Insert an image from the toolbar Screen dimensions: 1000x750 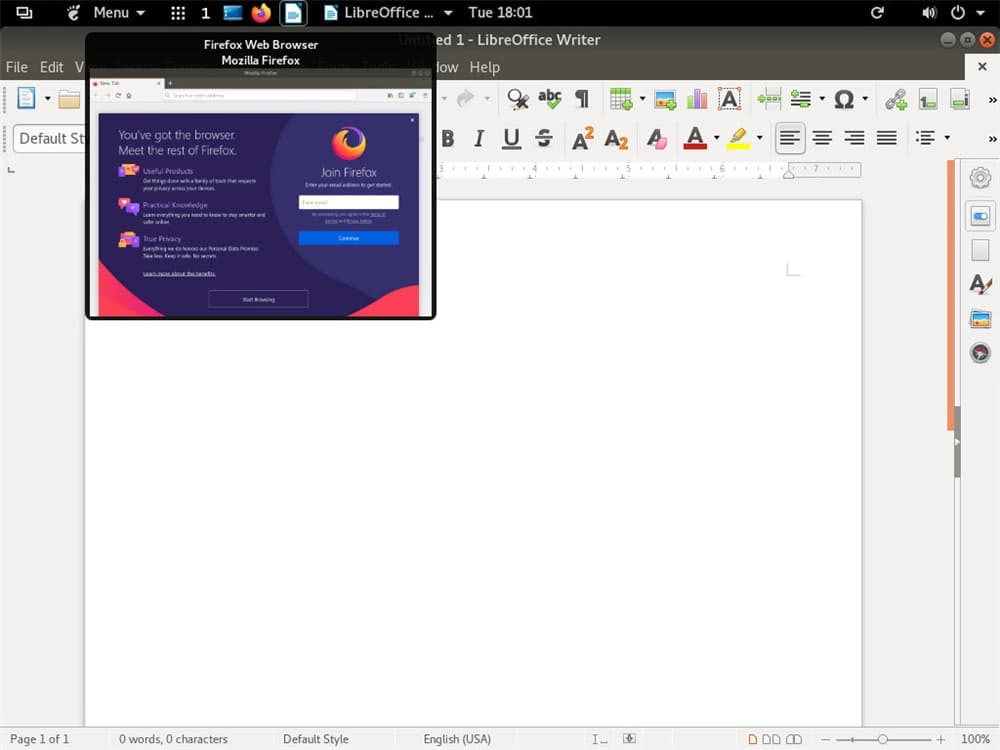665,99
